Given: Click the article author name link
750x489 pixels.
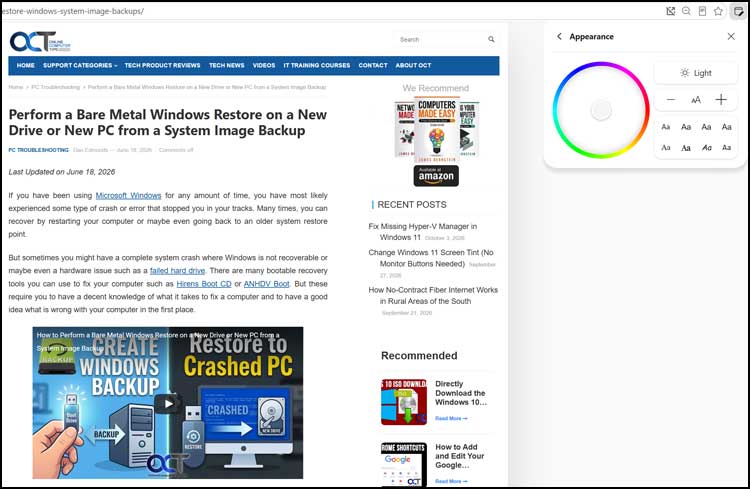Looking at the screenshot, I should pyautogui.click(x=91, y=150).
